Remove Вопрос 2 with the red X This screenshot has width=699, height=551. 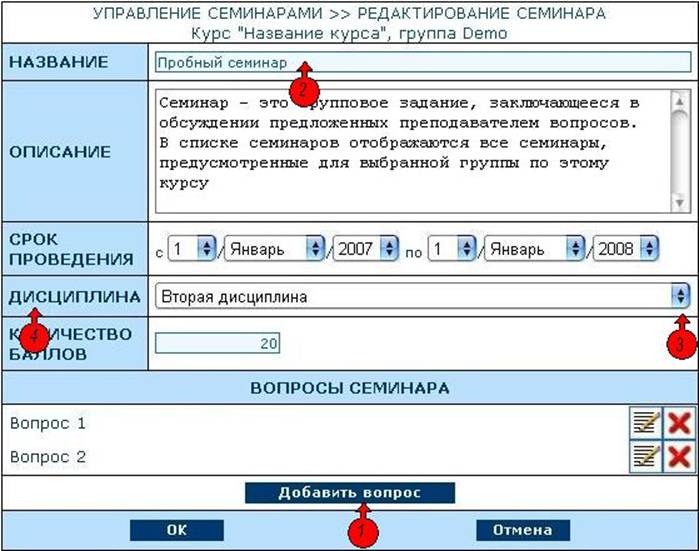679,458
